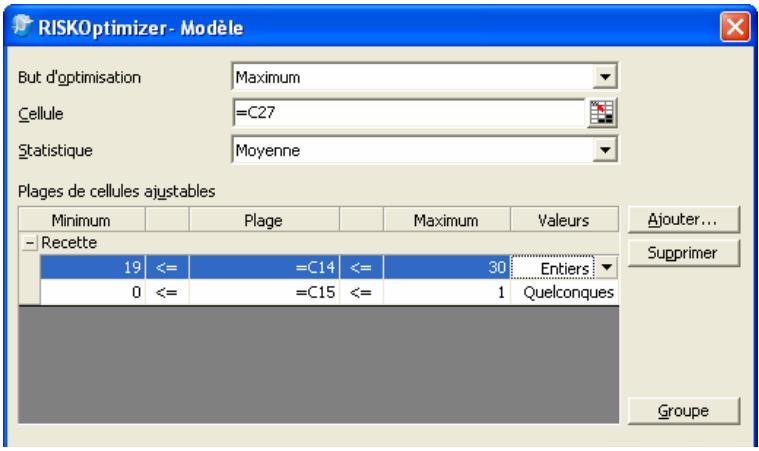Click the But d'optimisation label

[79, 77]
